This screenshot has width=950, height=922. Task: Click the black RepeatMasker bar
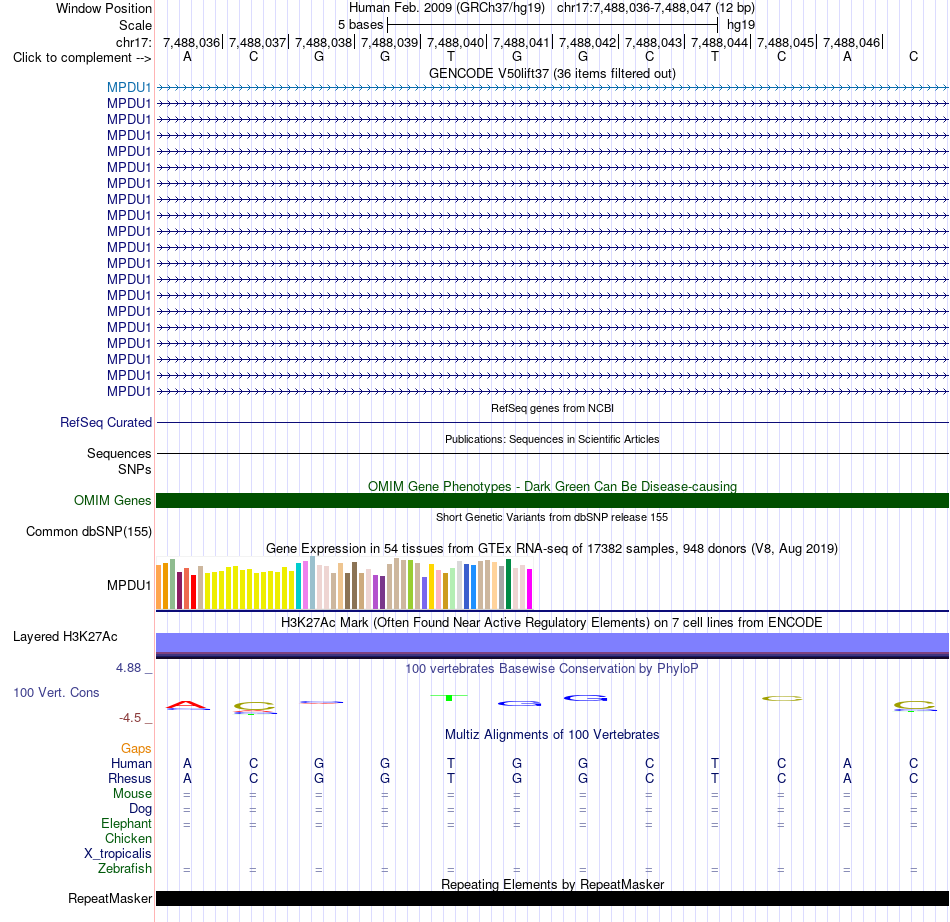click(552, 898)
